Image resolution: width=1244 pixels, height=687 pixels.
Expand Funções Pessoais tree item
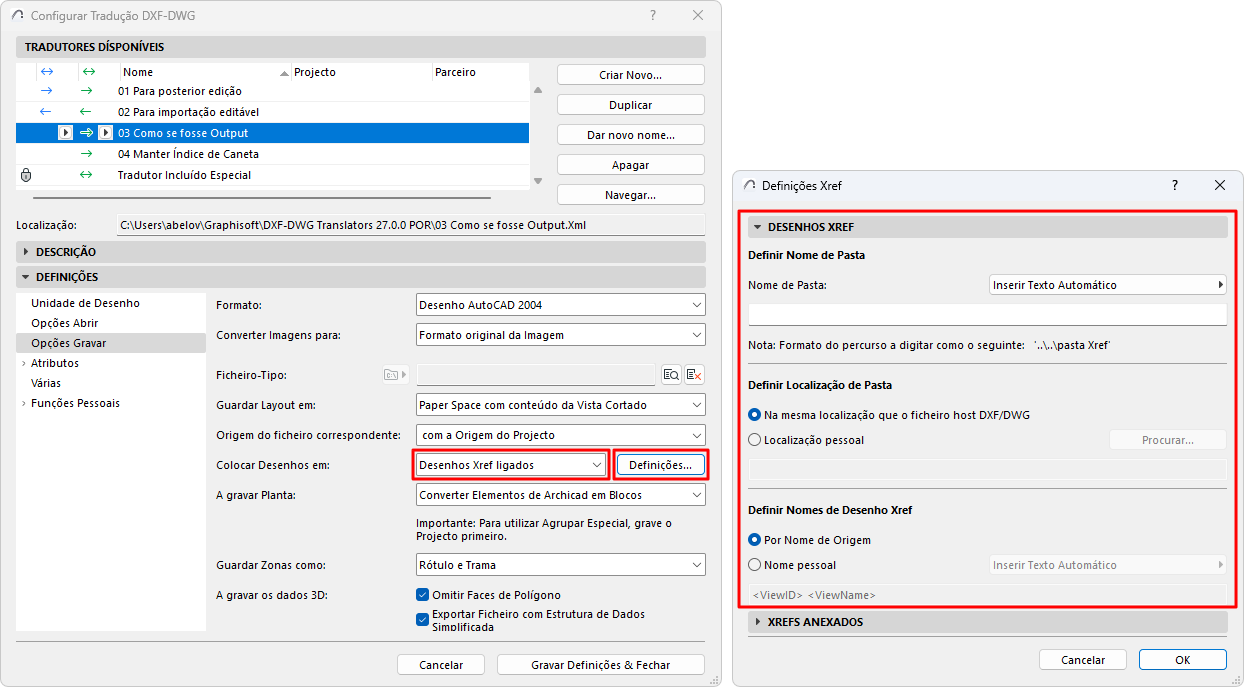coord(23,403)
